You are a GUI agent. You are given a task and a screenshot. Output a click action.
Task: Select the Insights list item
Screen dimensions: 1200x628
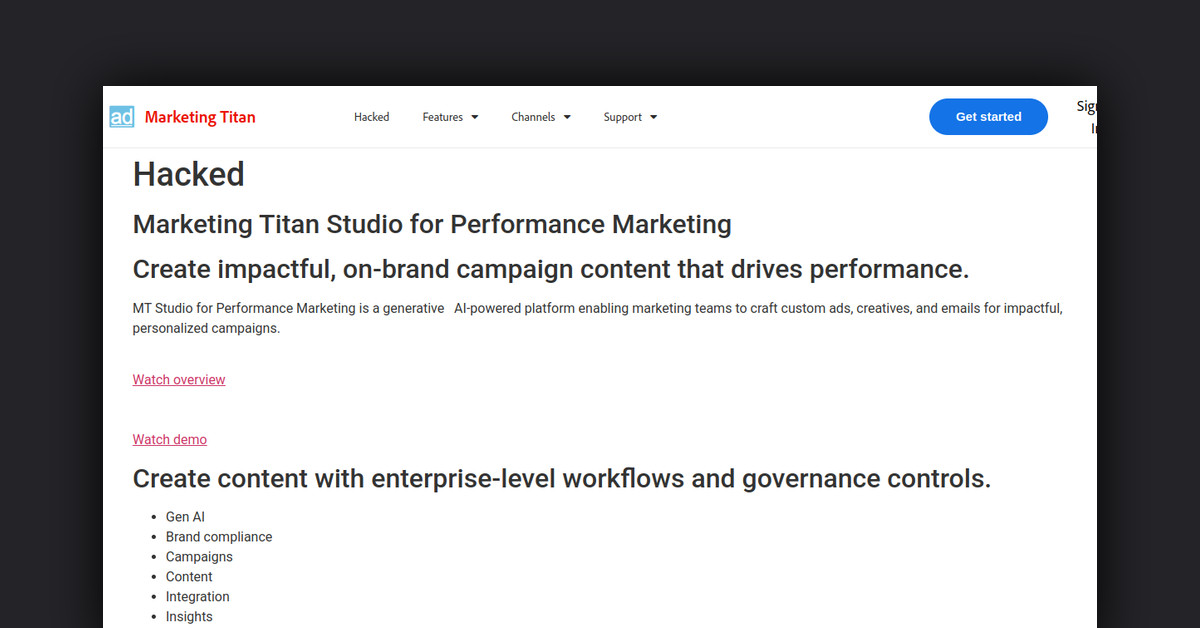pyautogui.click(x=189, y=617)
